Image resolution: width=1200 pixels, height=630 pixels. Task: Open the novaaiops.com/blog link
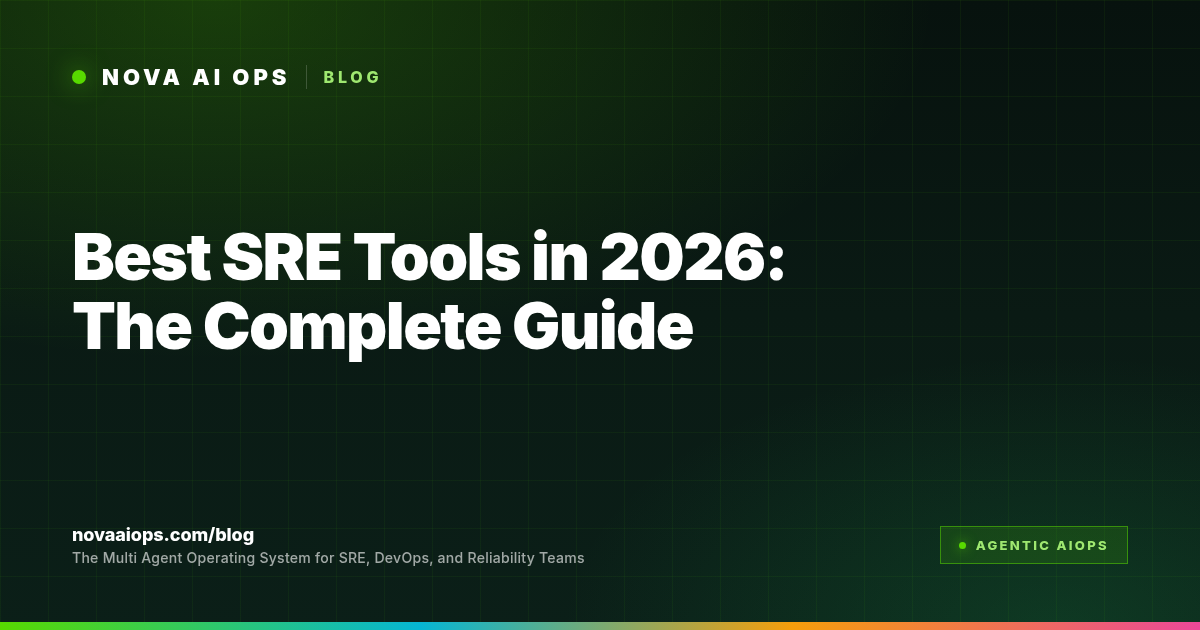(x=163, y=535)
